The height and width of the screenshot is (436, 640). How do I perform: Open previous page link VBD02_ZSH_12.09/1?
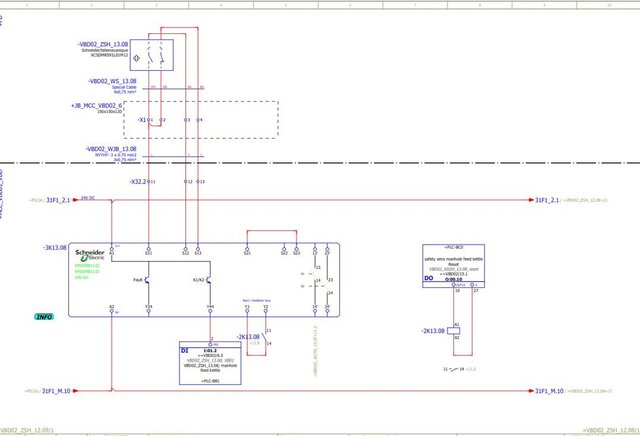click(28, 430)
